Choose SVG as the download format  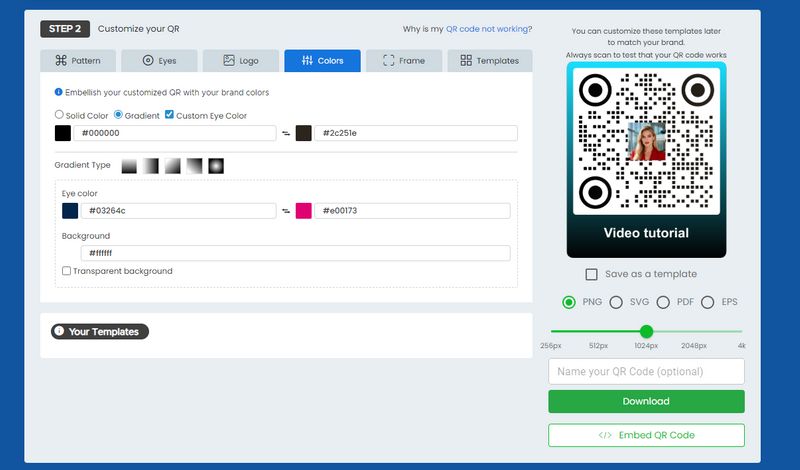616,302
